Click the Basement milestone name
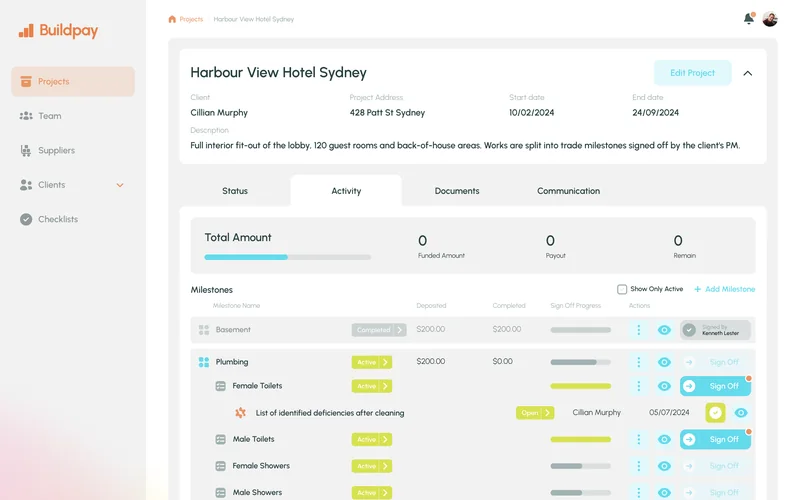 (233, 330)
